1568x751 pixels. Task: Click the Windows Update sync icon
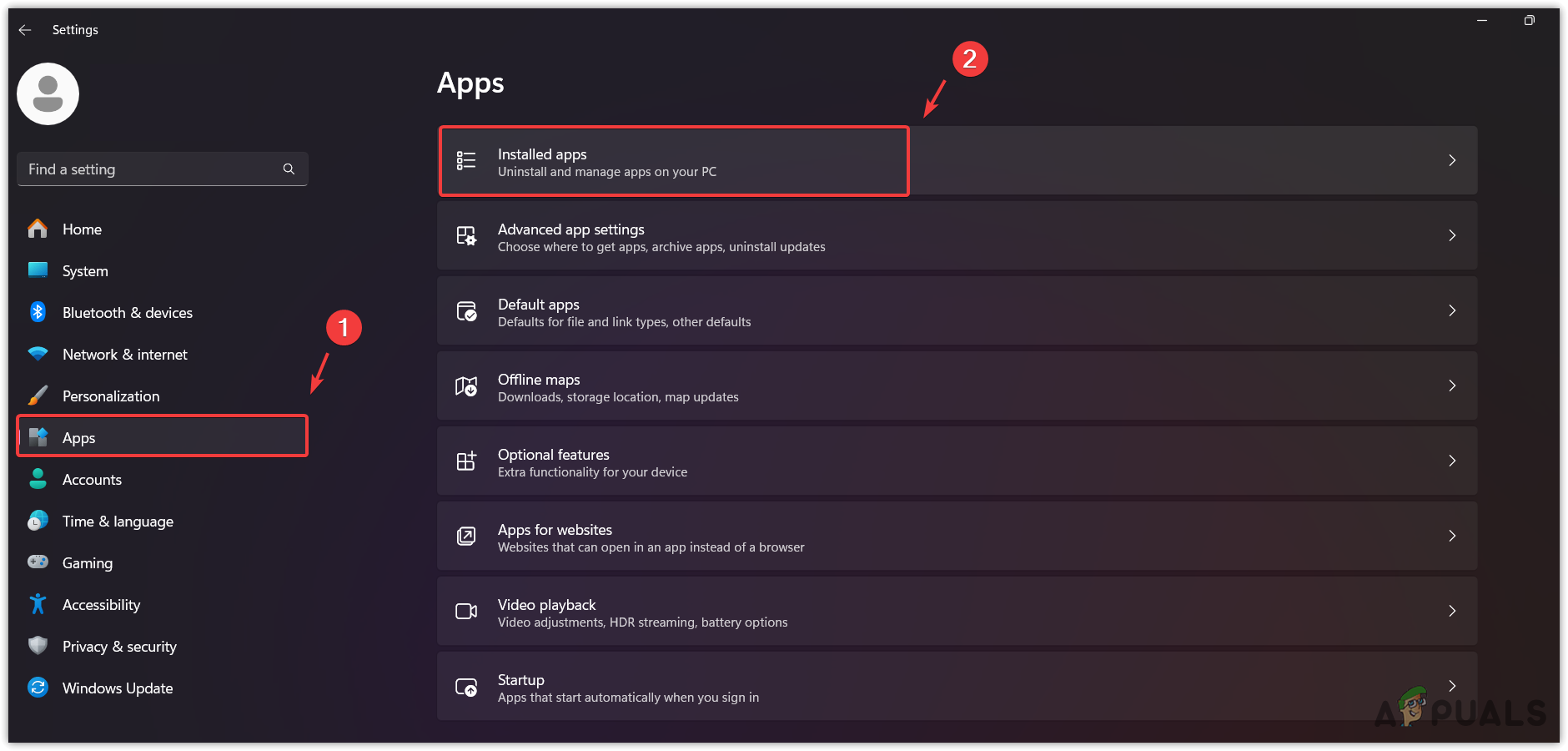38,688
